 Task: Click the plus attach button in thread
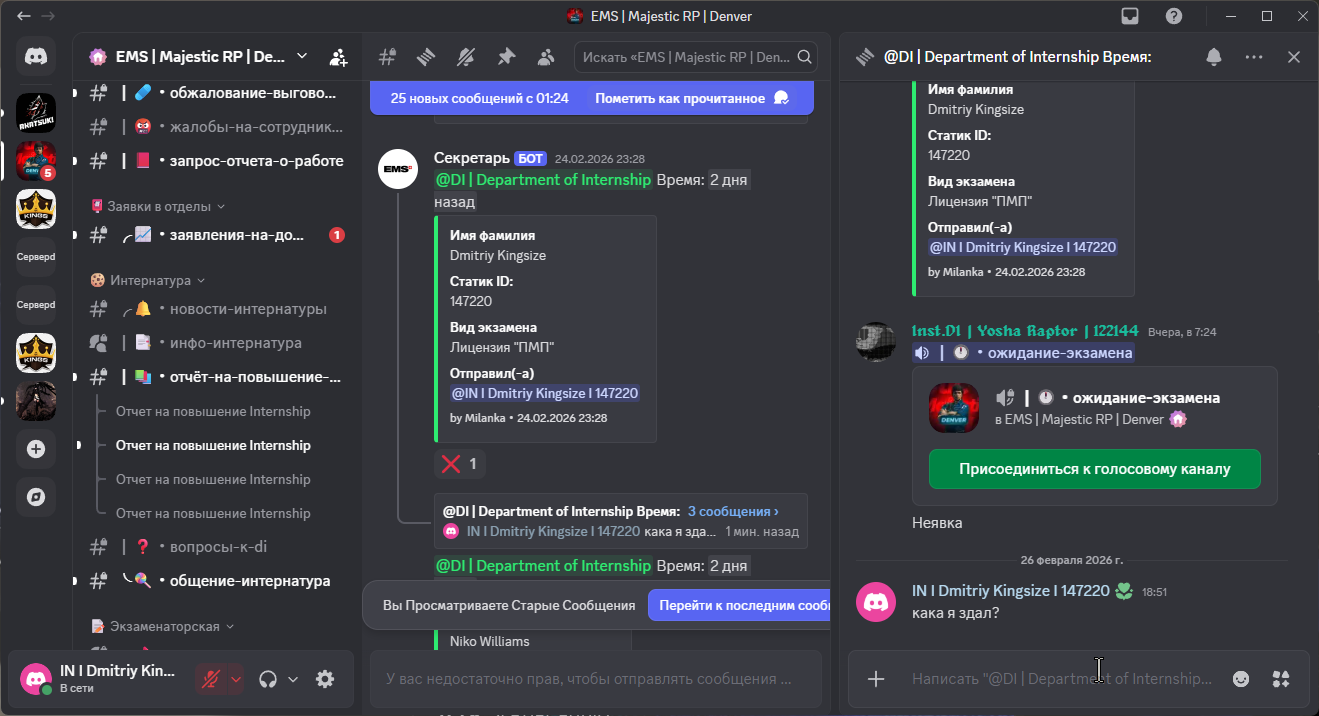click(876, 679)
